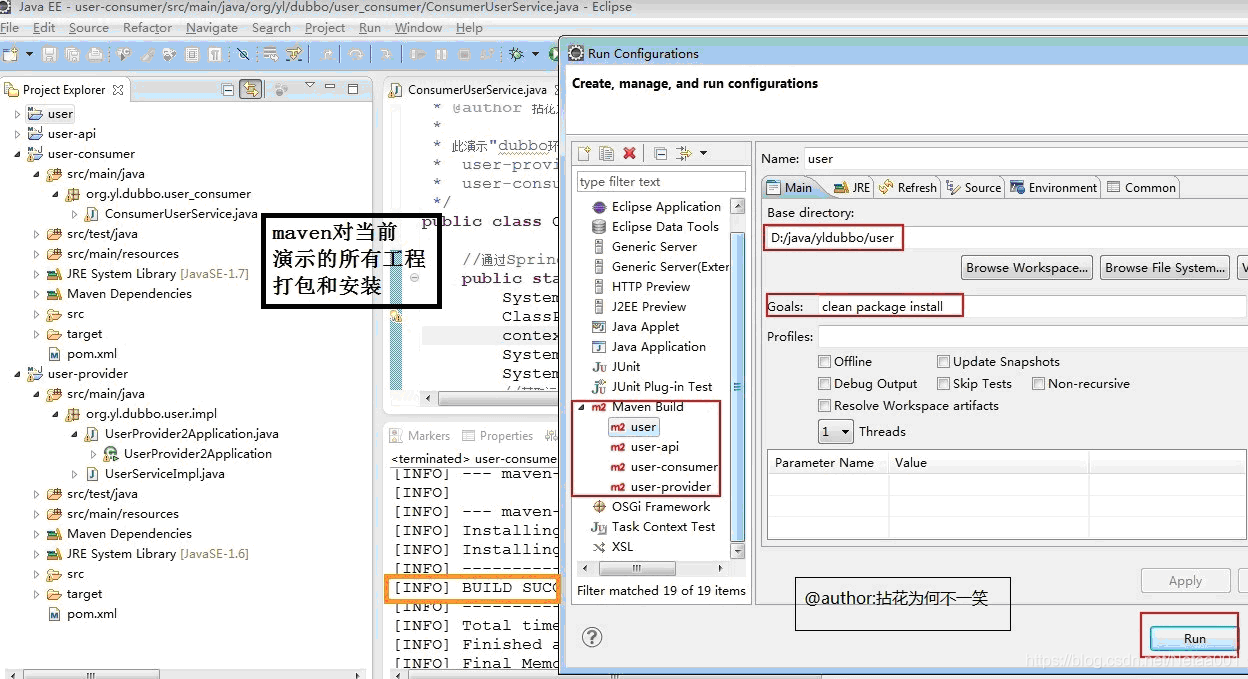Screen dimensions: 1248x679
Task: Expand the user-api project
Action: click(x=17, y=134)
